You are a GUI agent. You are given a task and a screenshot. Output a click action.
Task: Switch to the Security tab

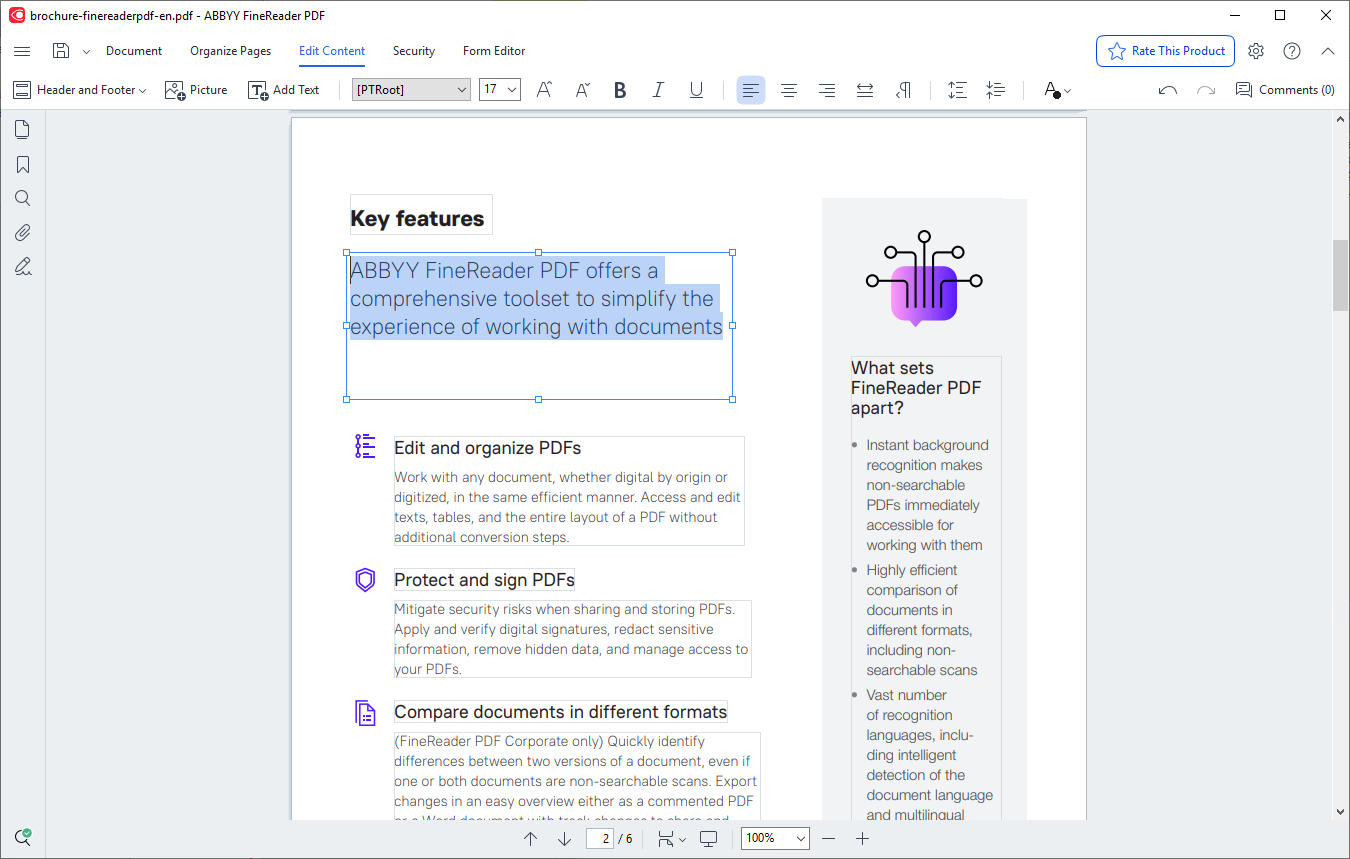(413, 51)
